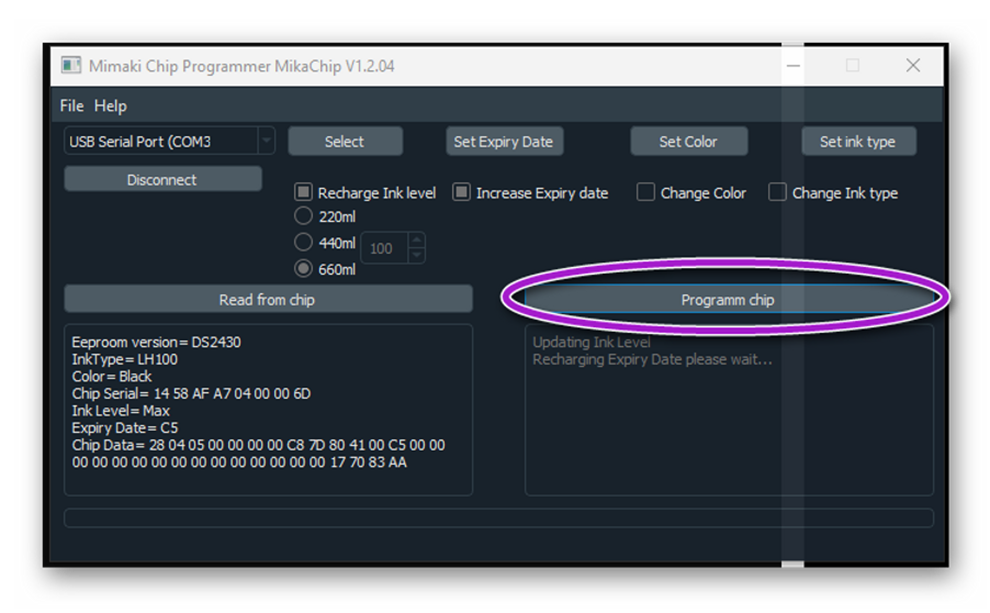Viewport: 990px width, 613px height.
Task: Minimize the MikaChip window
Action: click(x=793, y=65)
